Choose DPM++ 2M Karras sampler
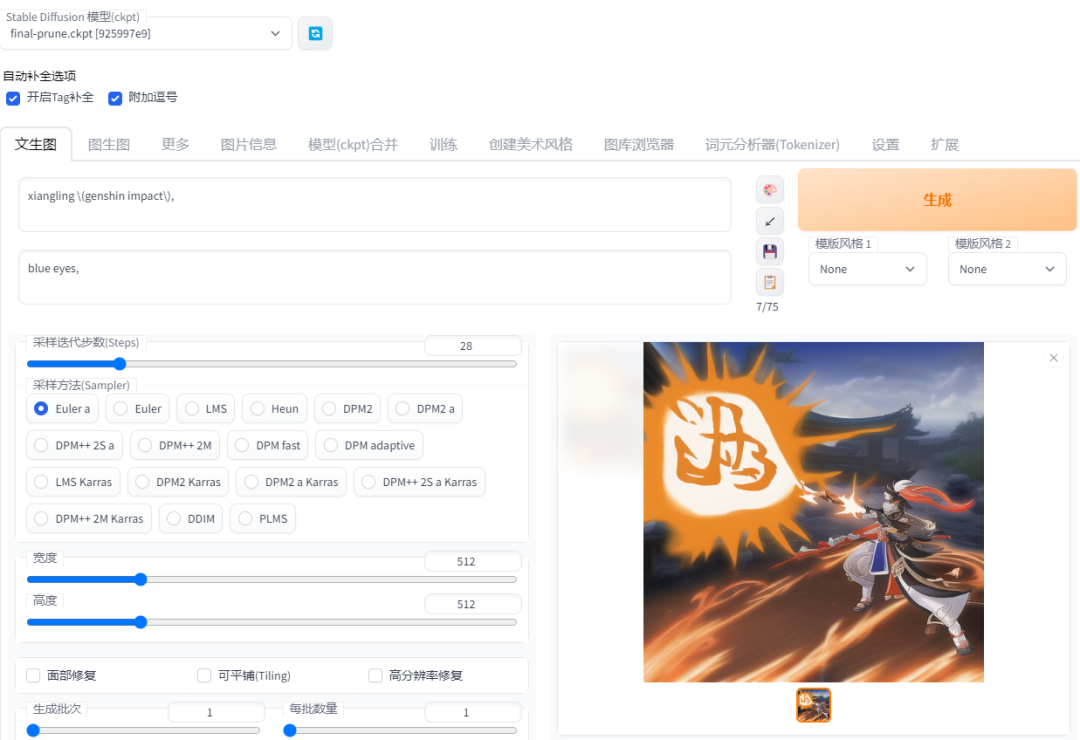This screenshot has height=740, width=1080. (41, 519)
